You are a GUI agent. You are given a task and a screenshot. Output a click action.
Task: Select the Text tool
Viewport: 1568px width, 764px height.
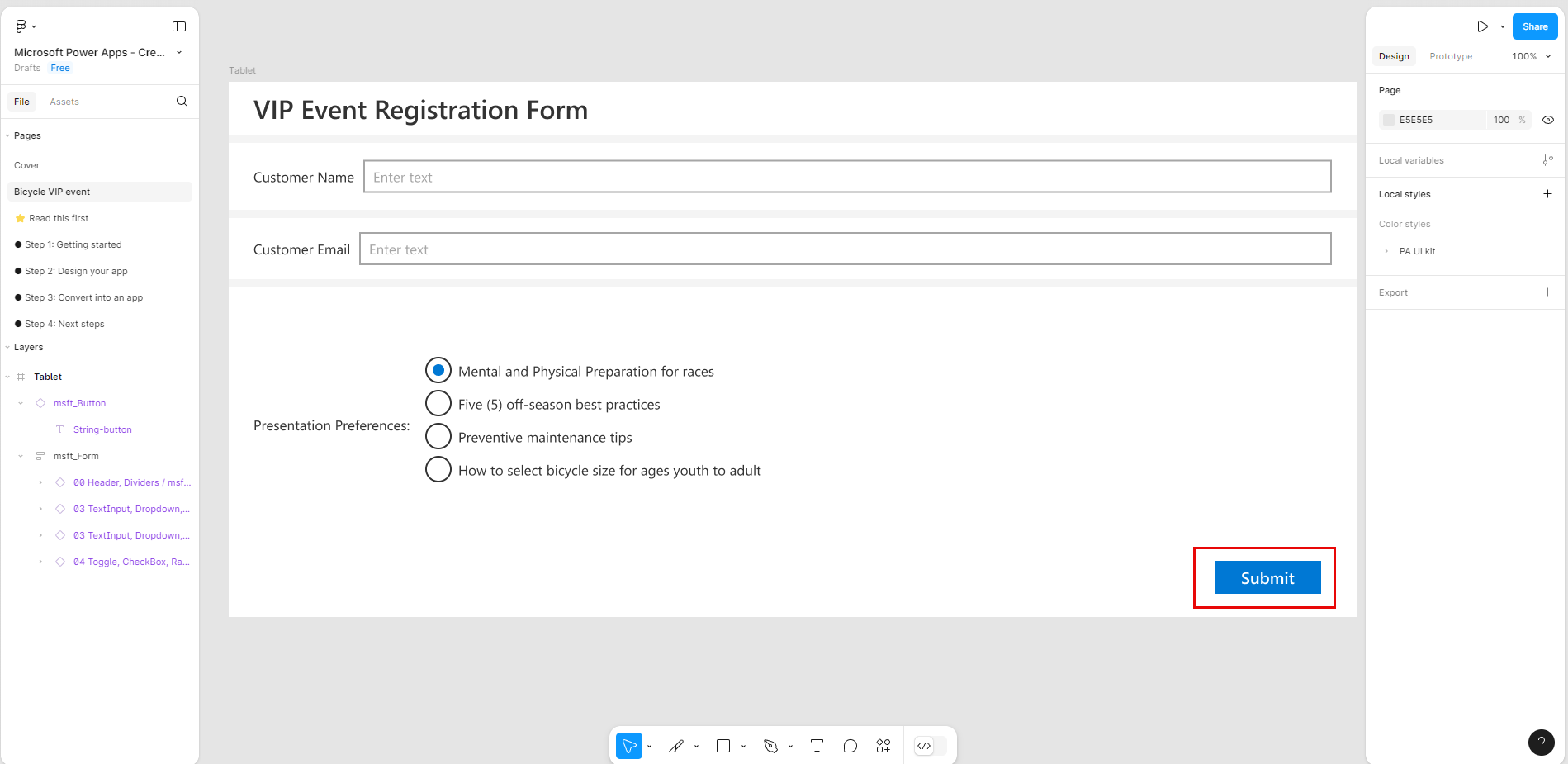click(817, 746)
